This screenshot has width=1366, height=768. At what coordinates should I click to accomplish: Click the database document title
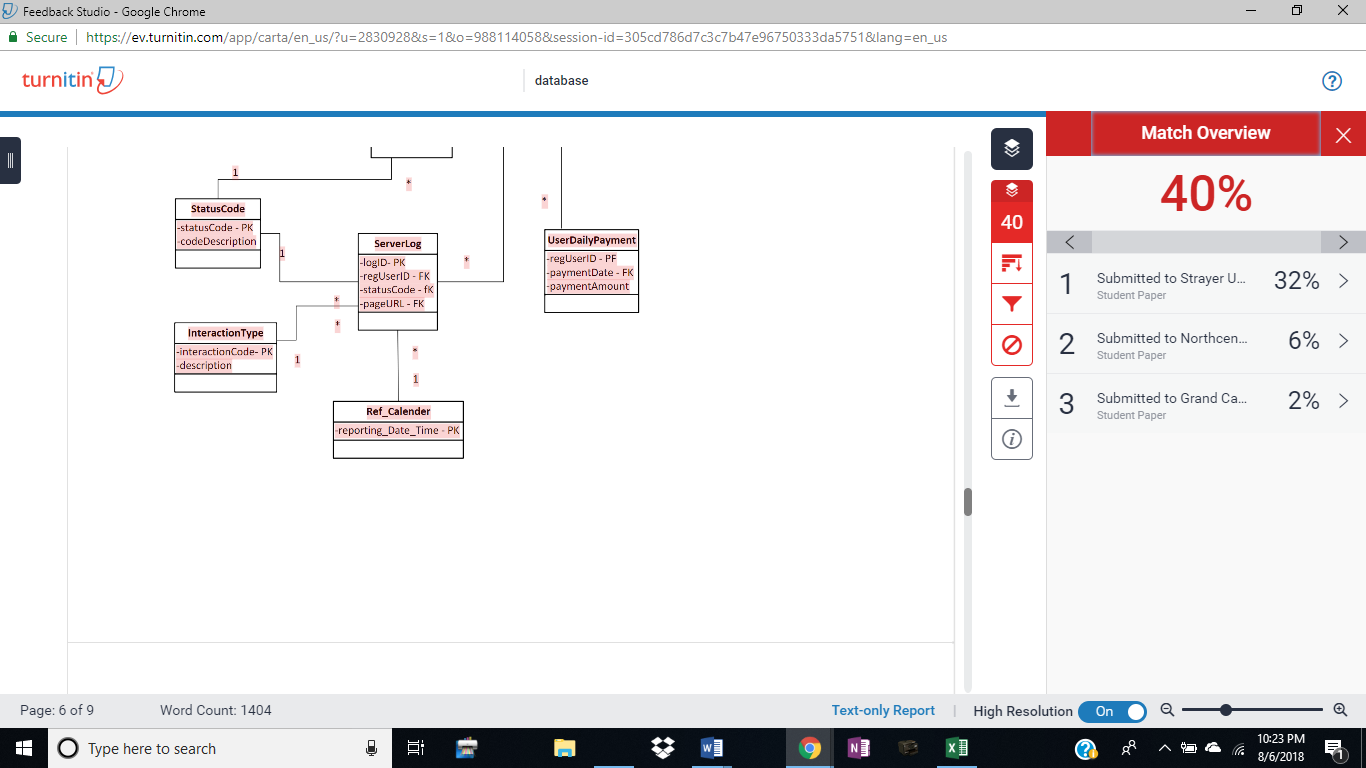561,80
